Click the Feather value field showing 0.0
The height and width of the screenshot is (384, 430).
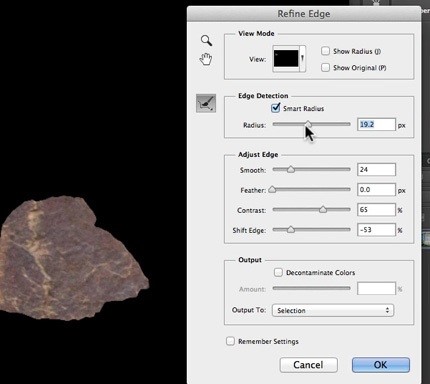pyautogui.click(x=376, y=190)
